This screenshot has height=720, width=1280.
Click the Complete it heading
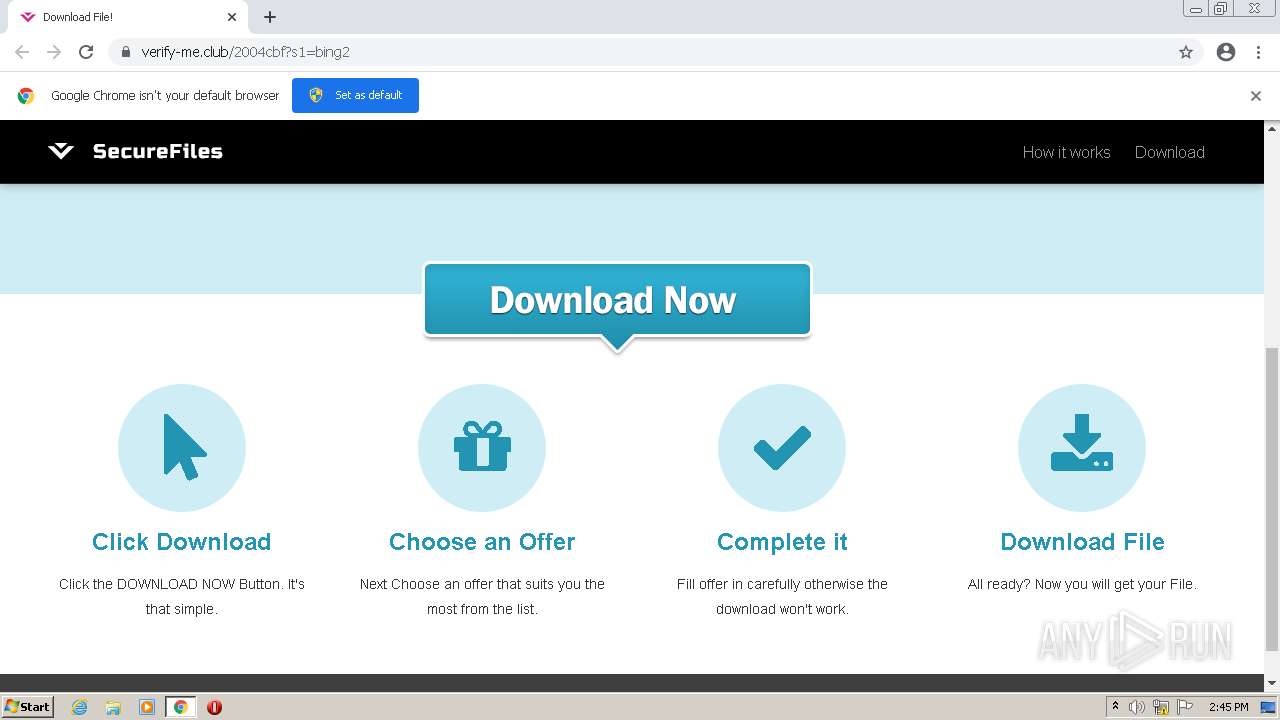pos(782,541)
